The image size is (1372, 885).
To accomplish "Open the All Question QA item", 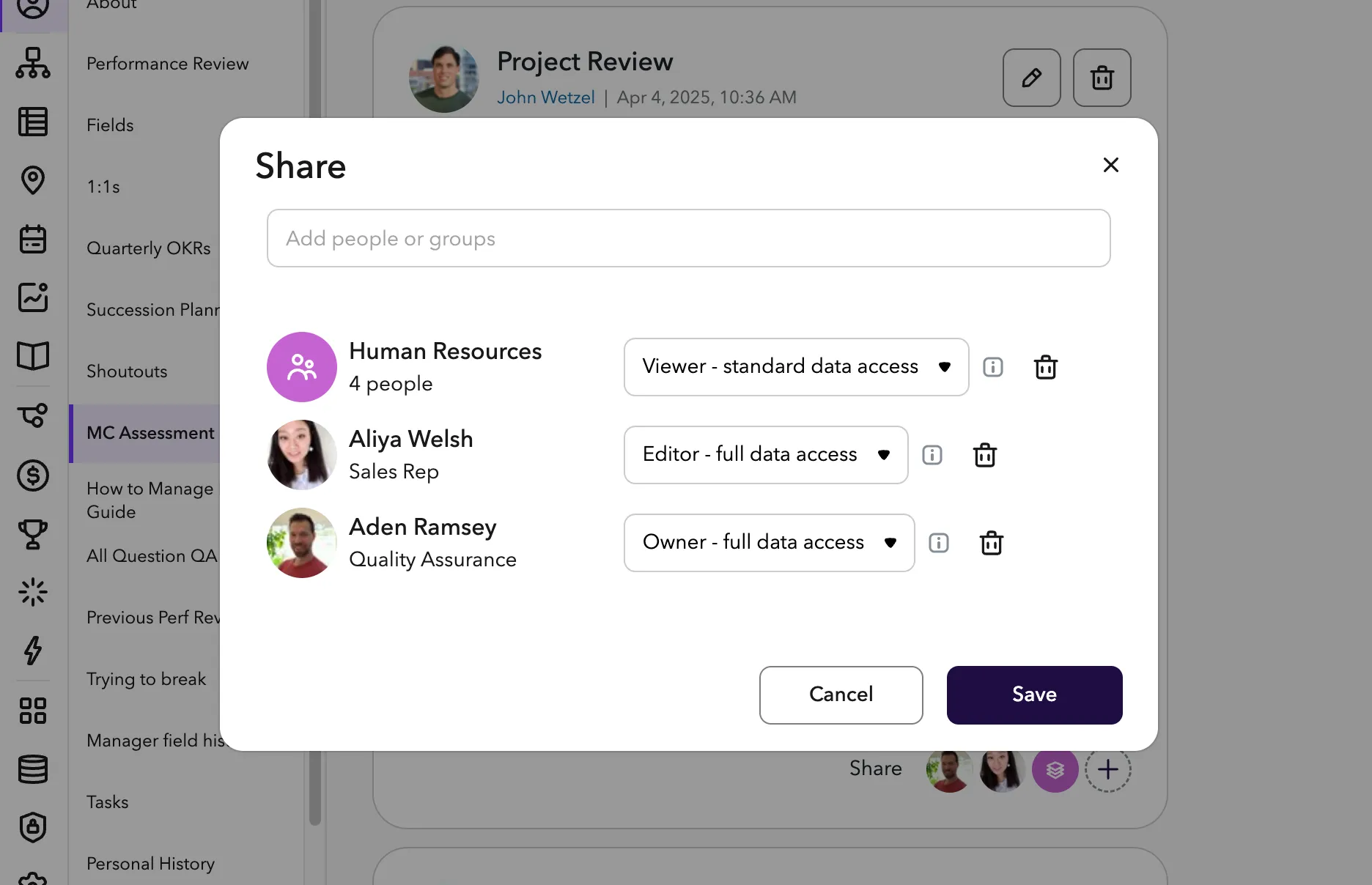I will pos(152,556).
